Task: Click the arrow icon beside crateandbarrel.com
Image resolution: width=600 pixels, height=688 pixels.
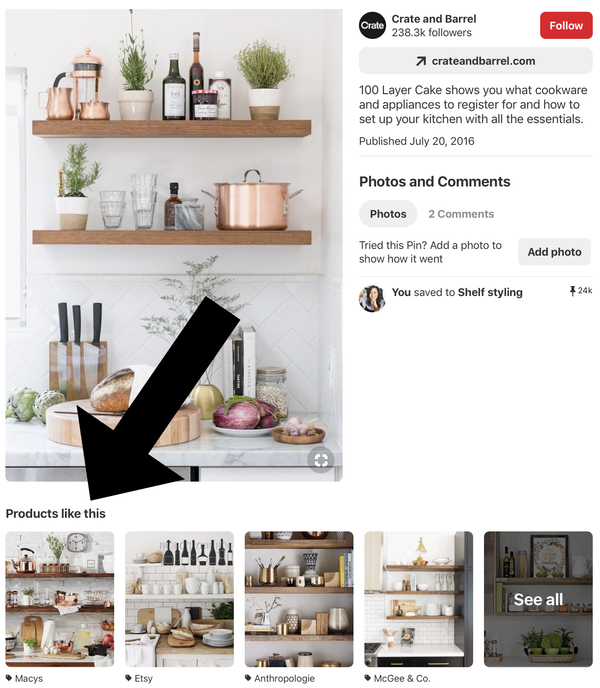Action: pyautogui.click(x=420, y=61)
